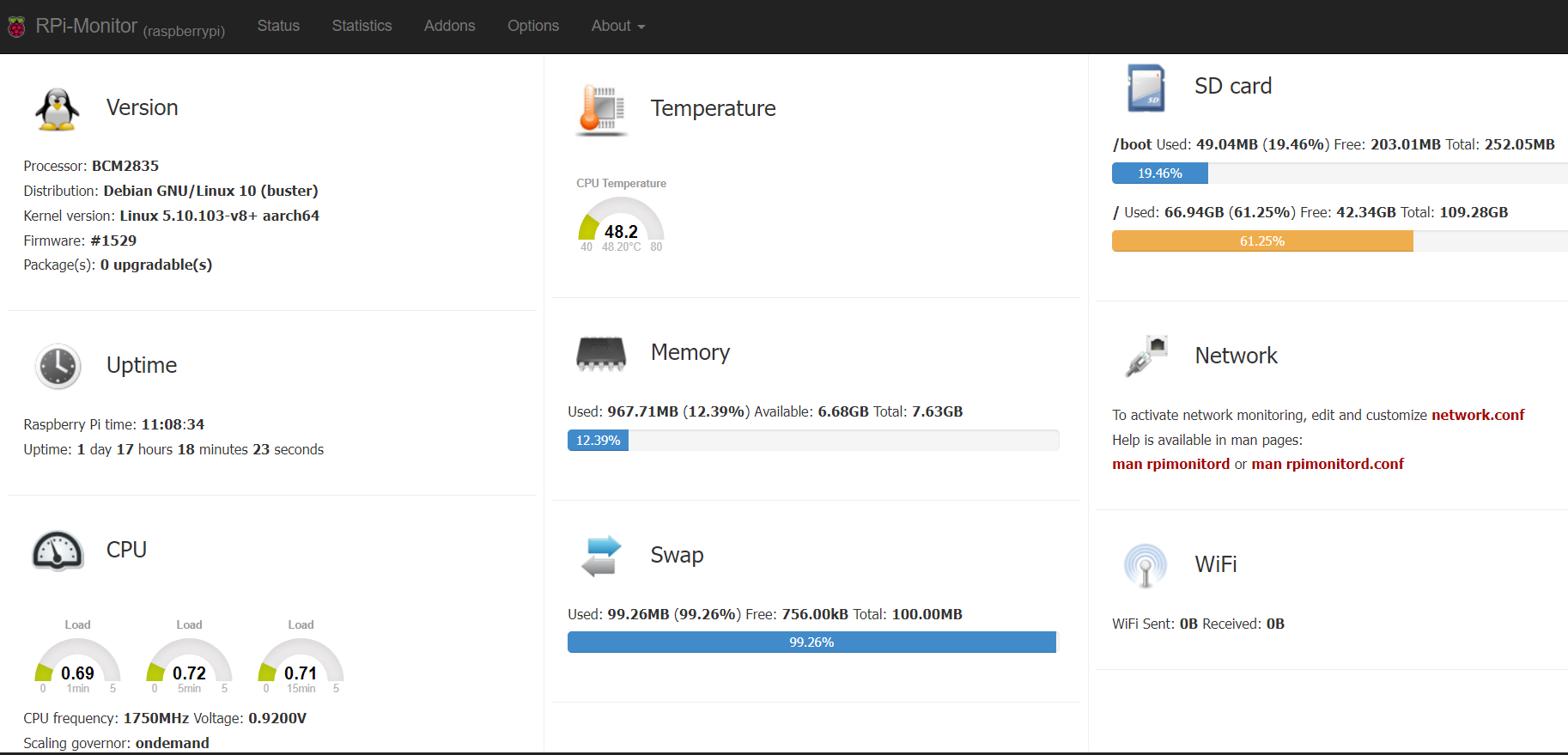1568x755 pixels.
Task: Click the RPi-Monitor brand link
Action: pos(86,26)
